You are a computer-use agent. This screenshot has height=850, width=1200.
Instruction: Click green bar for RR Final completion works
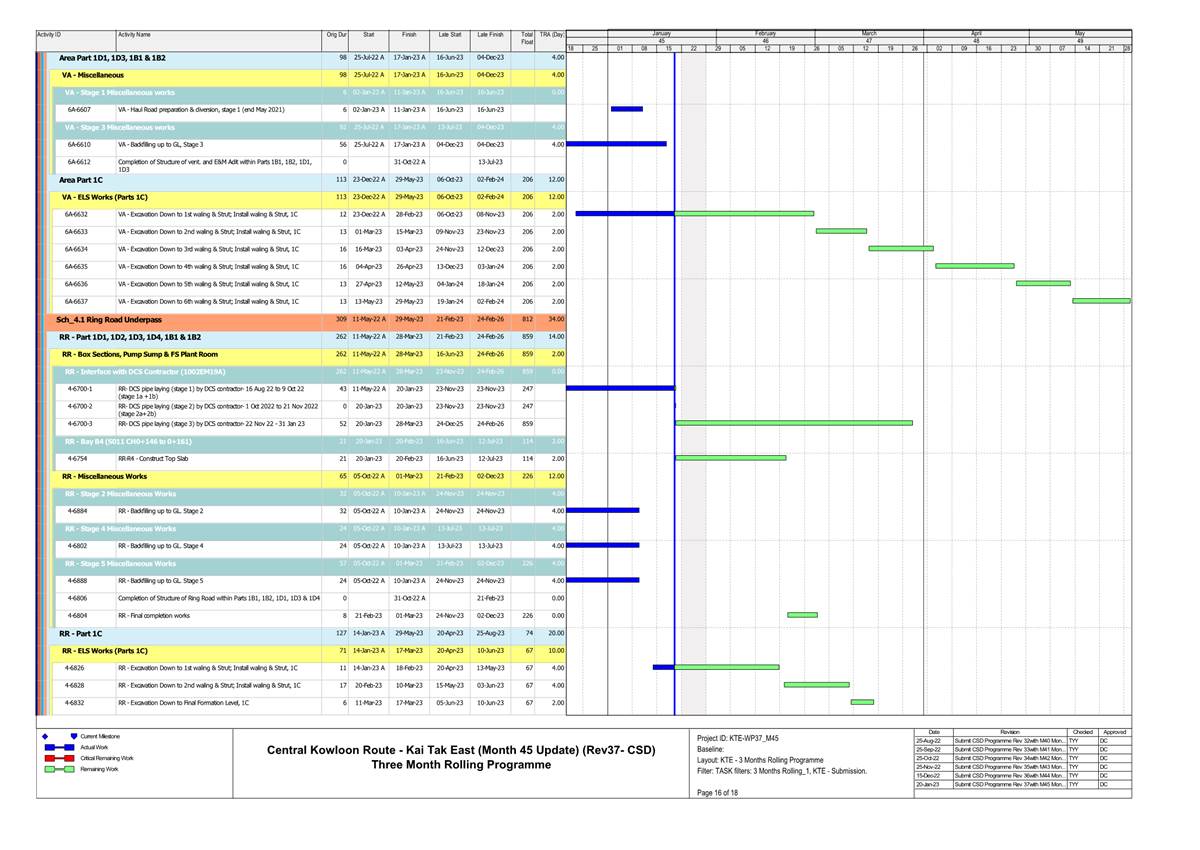802,615
